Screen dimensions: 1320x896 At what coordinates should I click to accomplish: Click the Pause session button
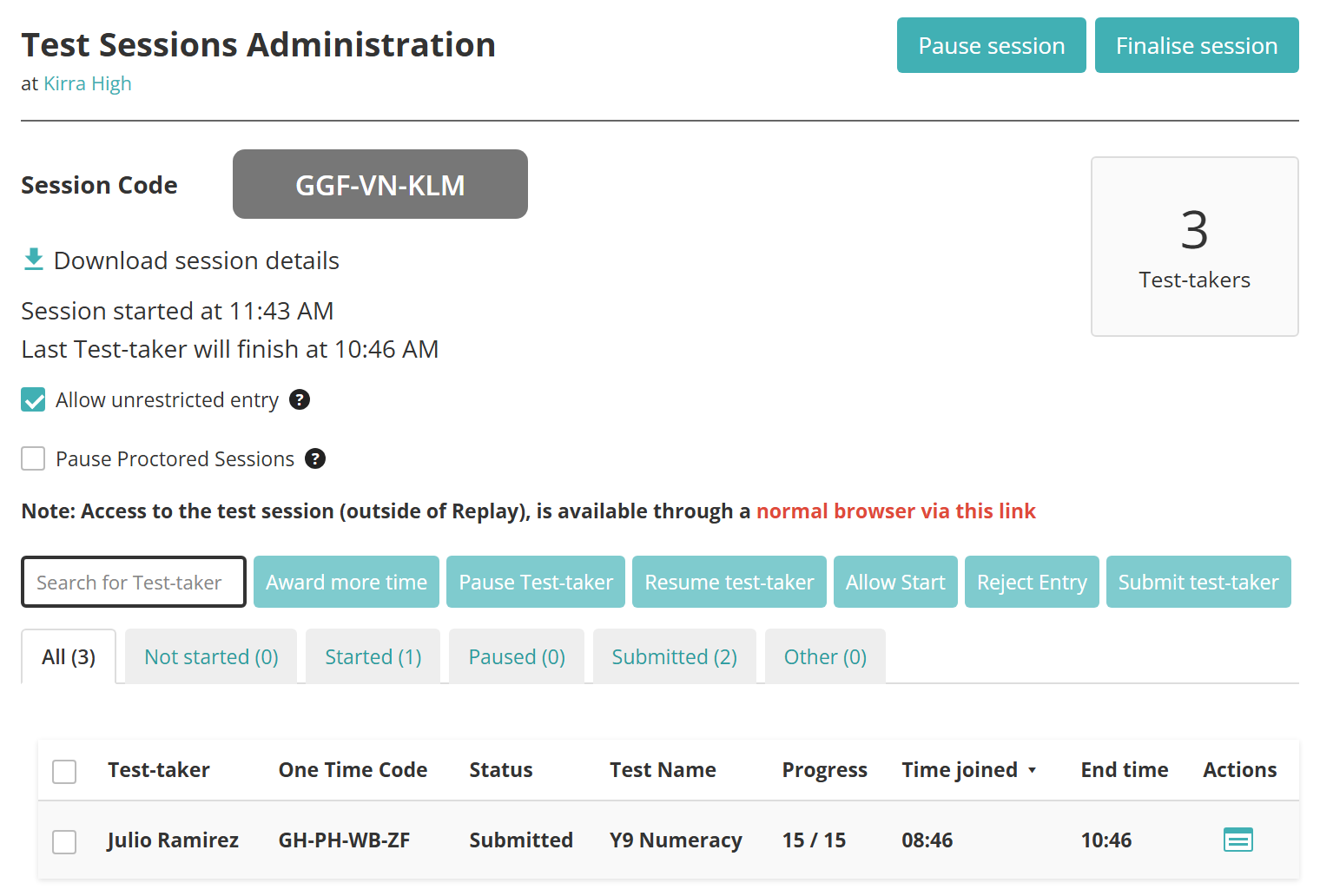(x=992, y=45)
